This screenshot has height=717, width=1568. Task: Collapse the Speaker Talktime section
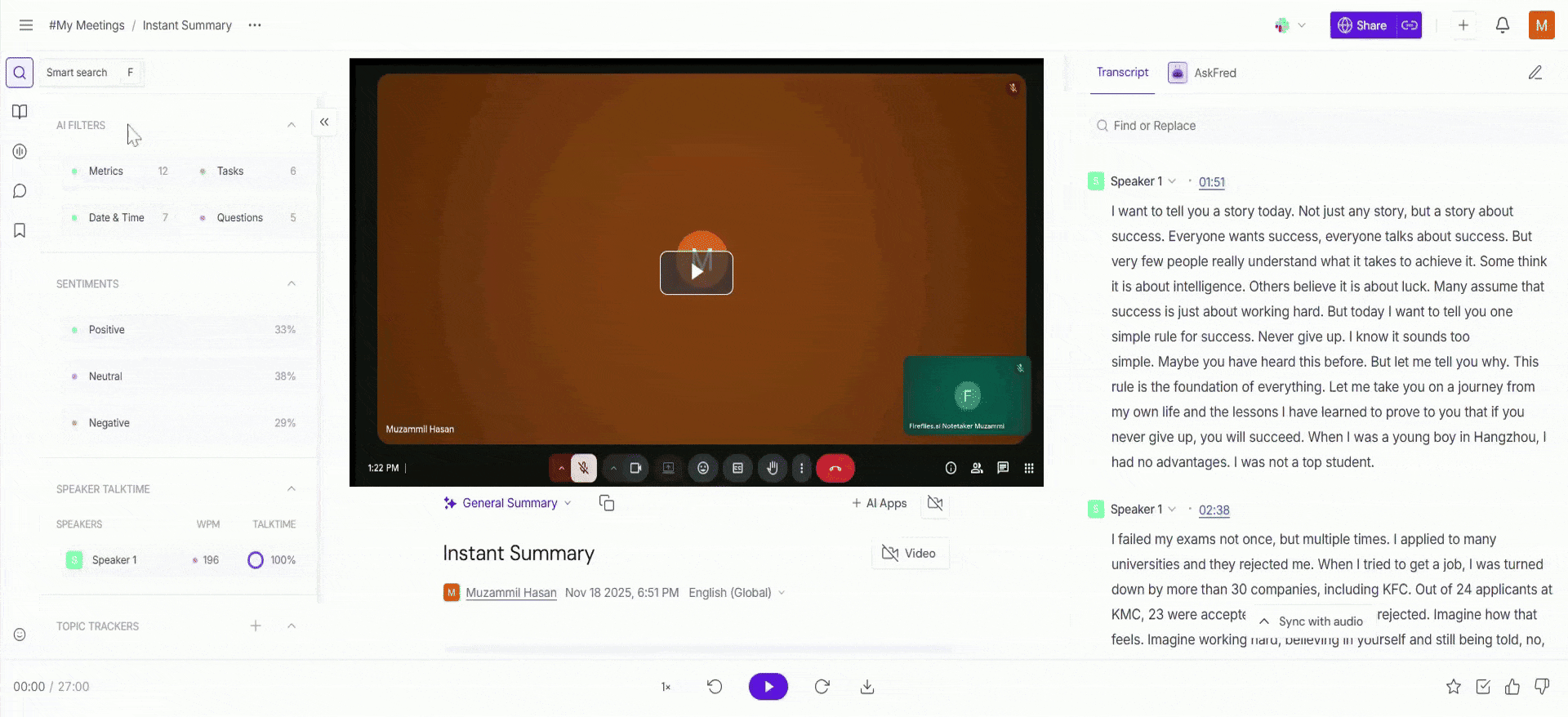[292, 488]
